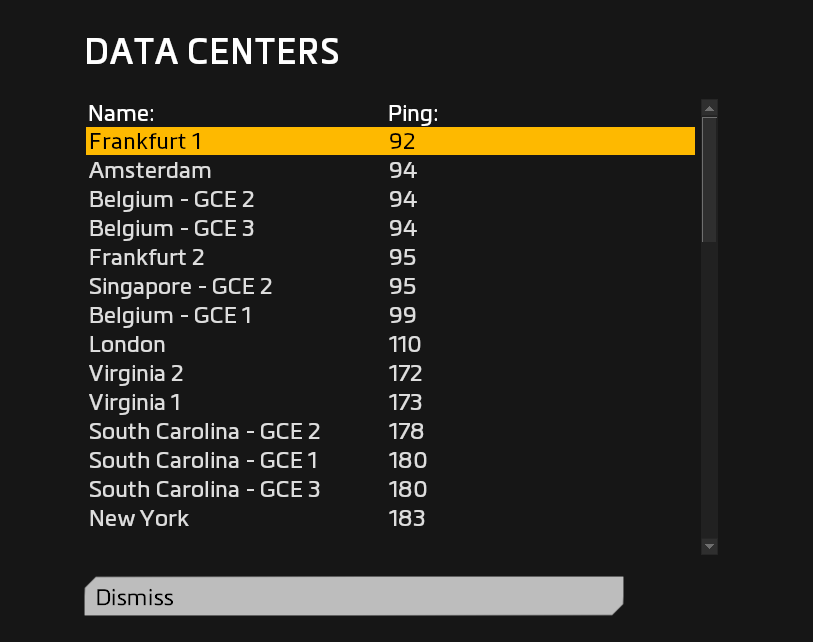
Task: Select Belgium - GCE 1 row
Action: 170,316
